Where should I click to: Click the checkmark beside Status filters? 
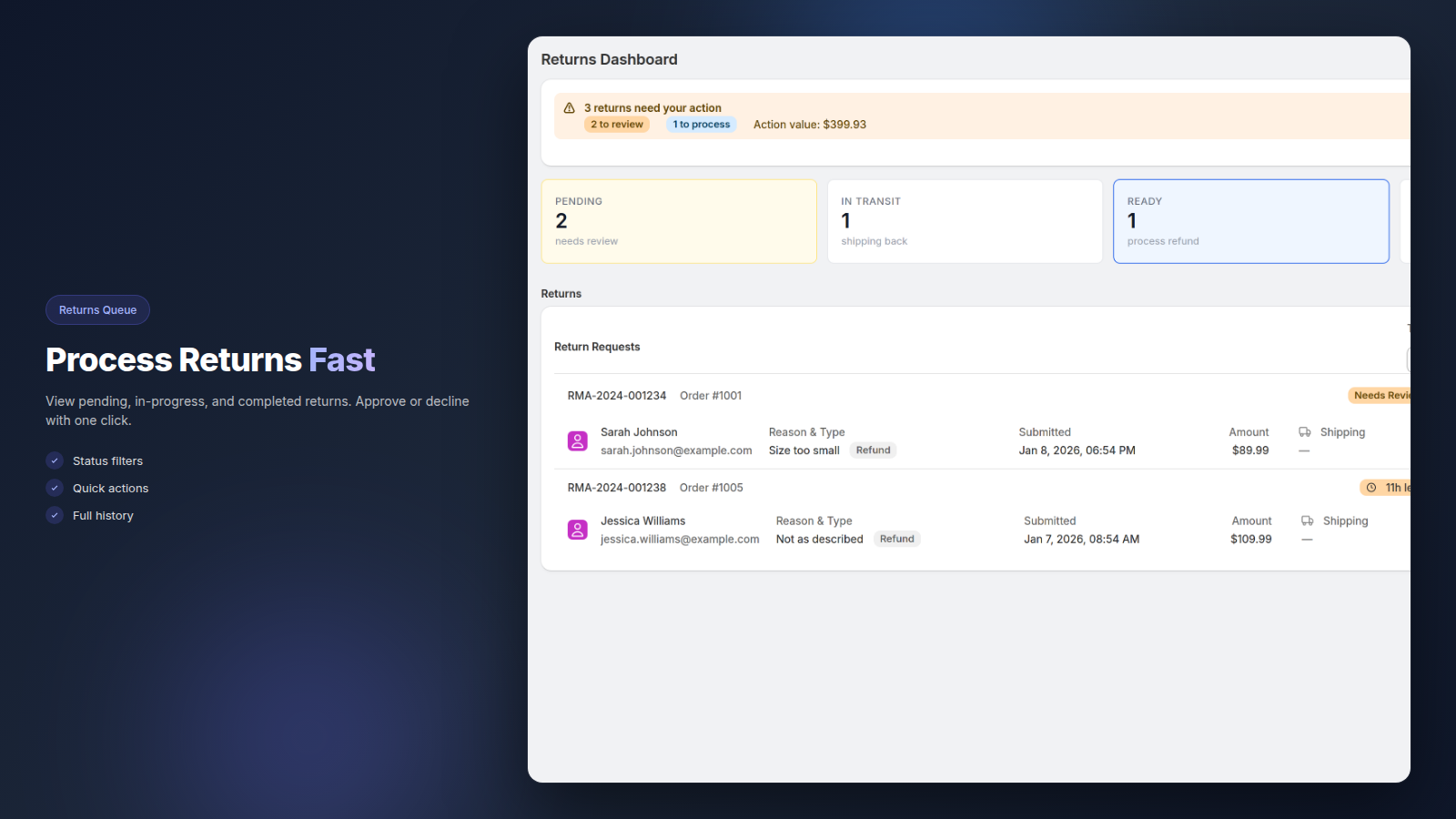point(55,461)
